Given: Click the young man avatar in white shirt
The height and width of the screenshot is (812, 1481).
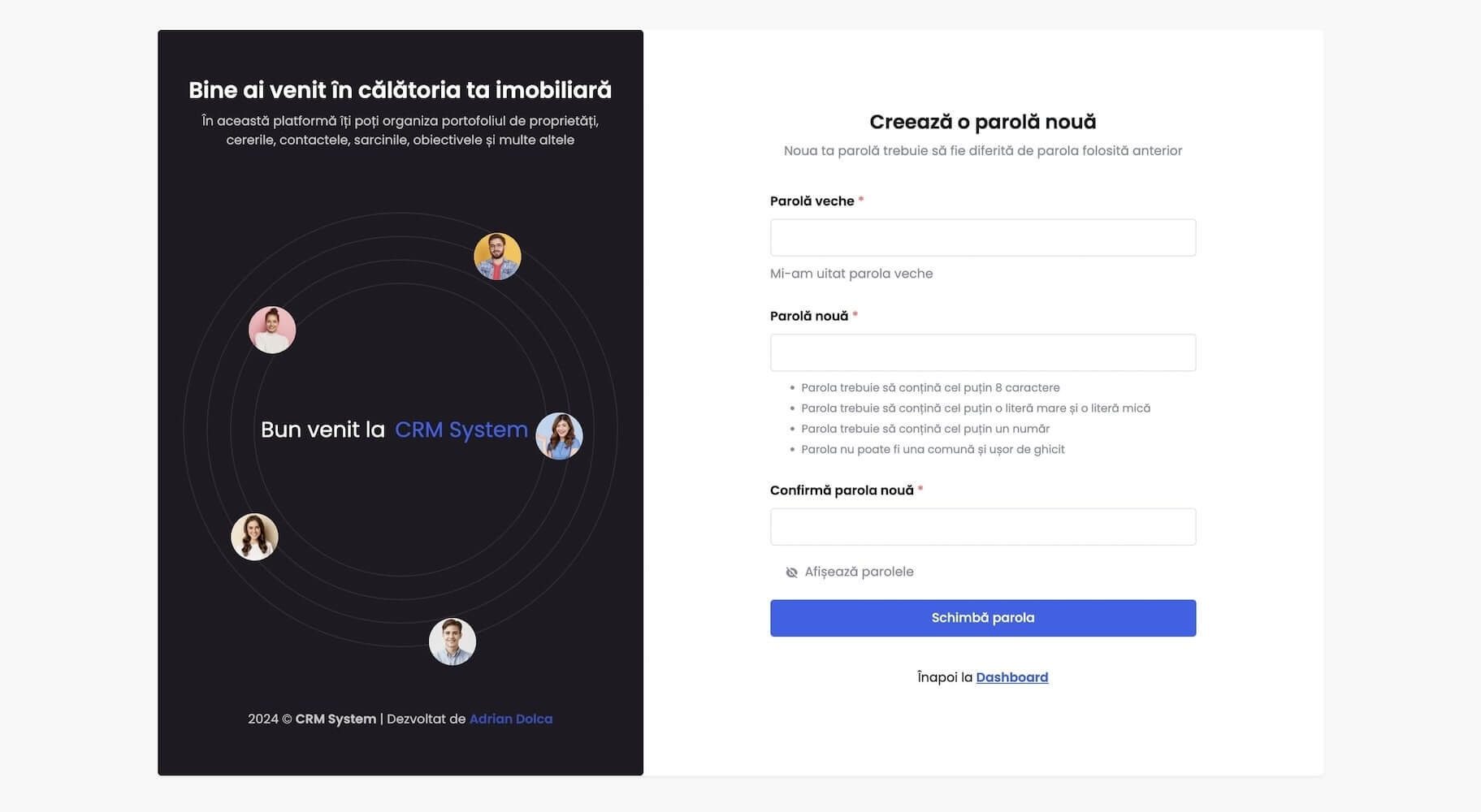Looking at the screenshot, I should coord(453,641).
